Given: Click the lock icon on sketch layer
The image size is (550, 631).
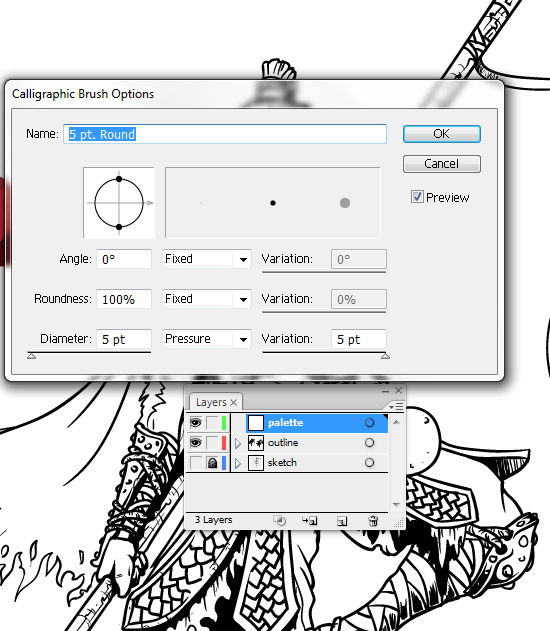Looking at the screenshot, I should point(212,463).
